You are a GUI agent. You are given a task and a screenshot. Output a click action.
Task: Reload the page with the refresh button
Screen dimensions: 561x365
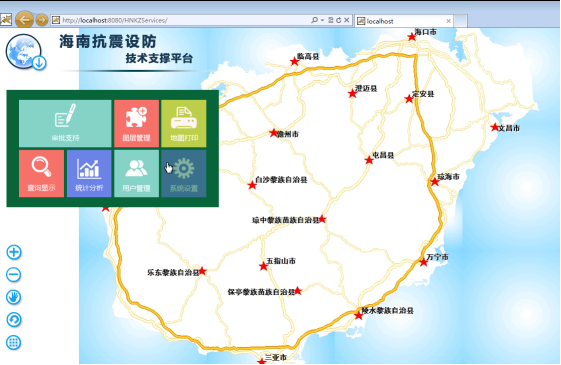point(338,20)
